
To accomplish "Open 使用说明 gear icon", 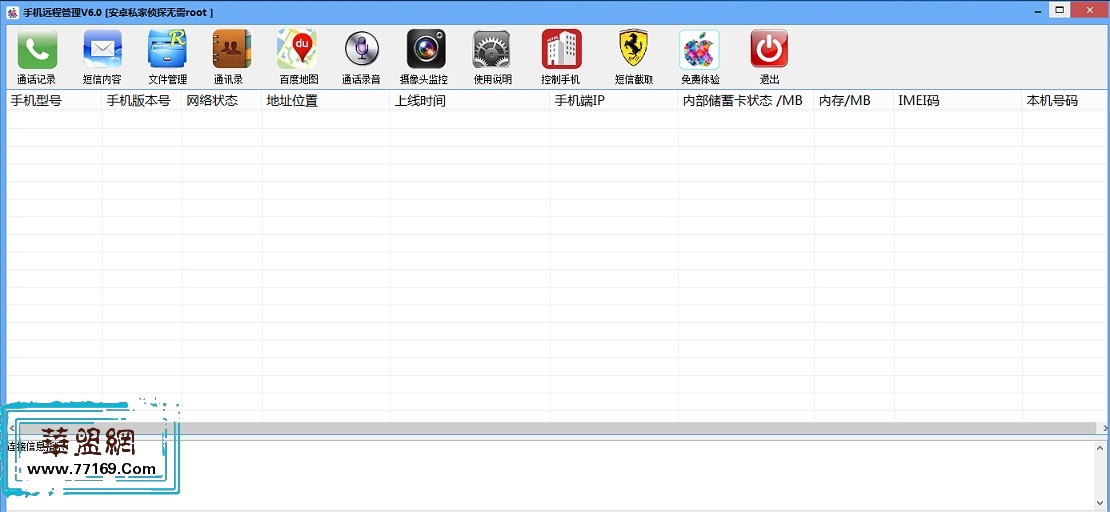I will pos(492,50).
